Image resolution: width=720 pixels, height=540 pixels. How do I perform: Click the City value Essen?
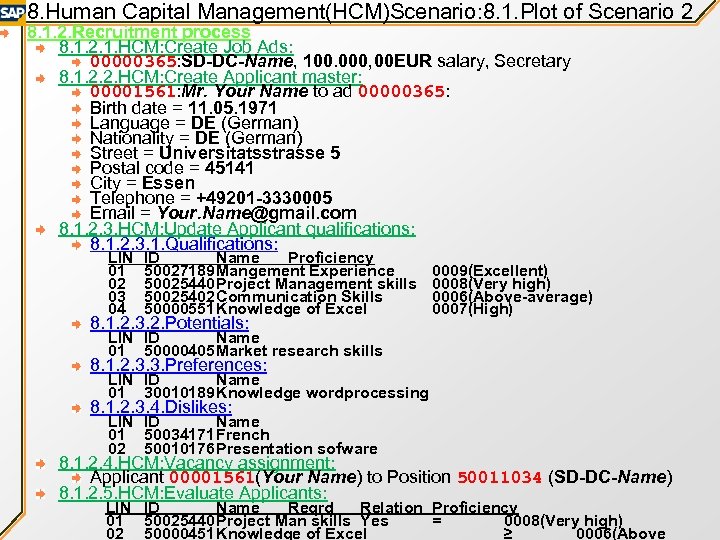168,183
